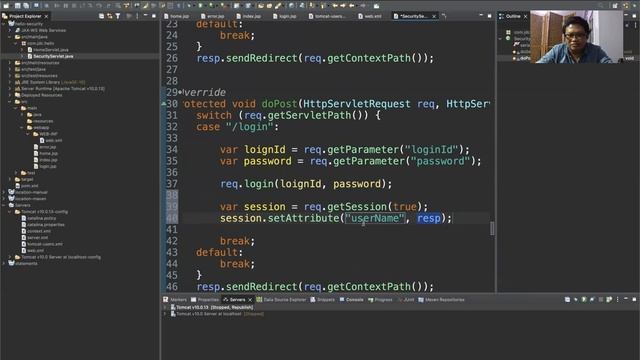Screen dimensions: 640x360
Task: Select catalina.properties in the Servers config
Action: 42,225
